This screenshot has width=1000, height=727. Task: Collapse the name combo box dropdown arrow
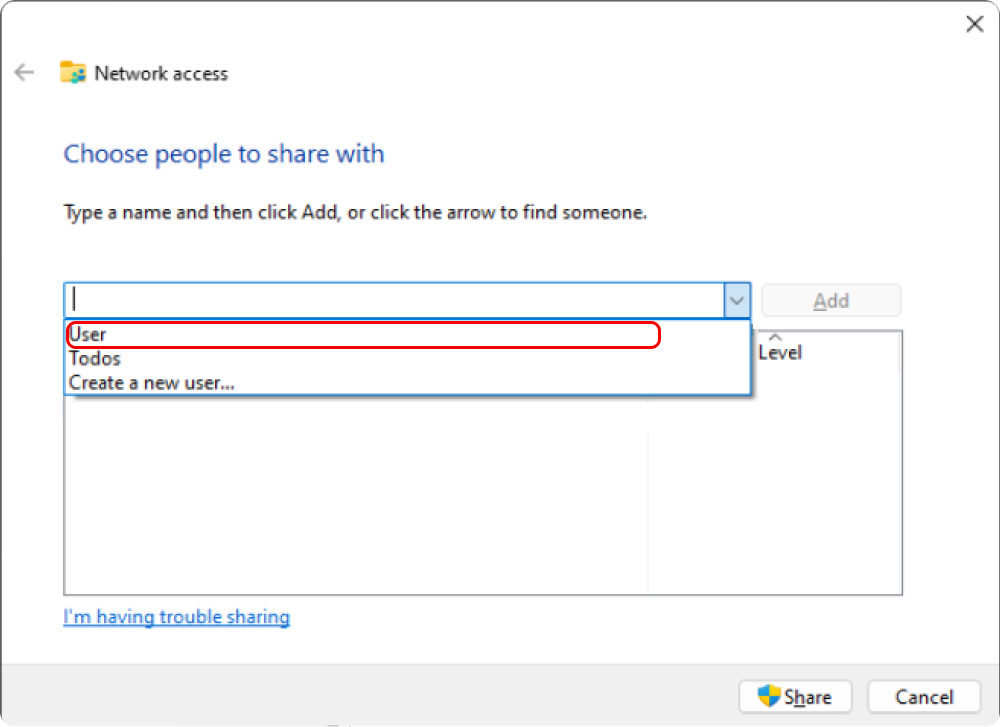pyautogui.click(x=737, y=300)
